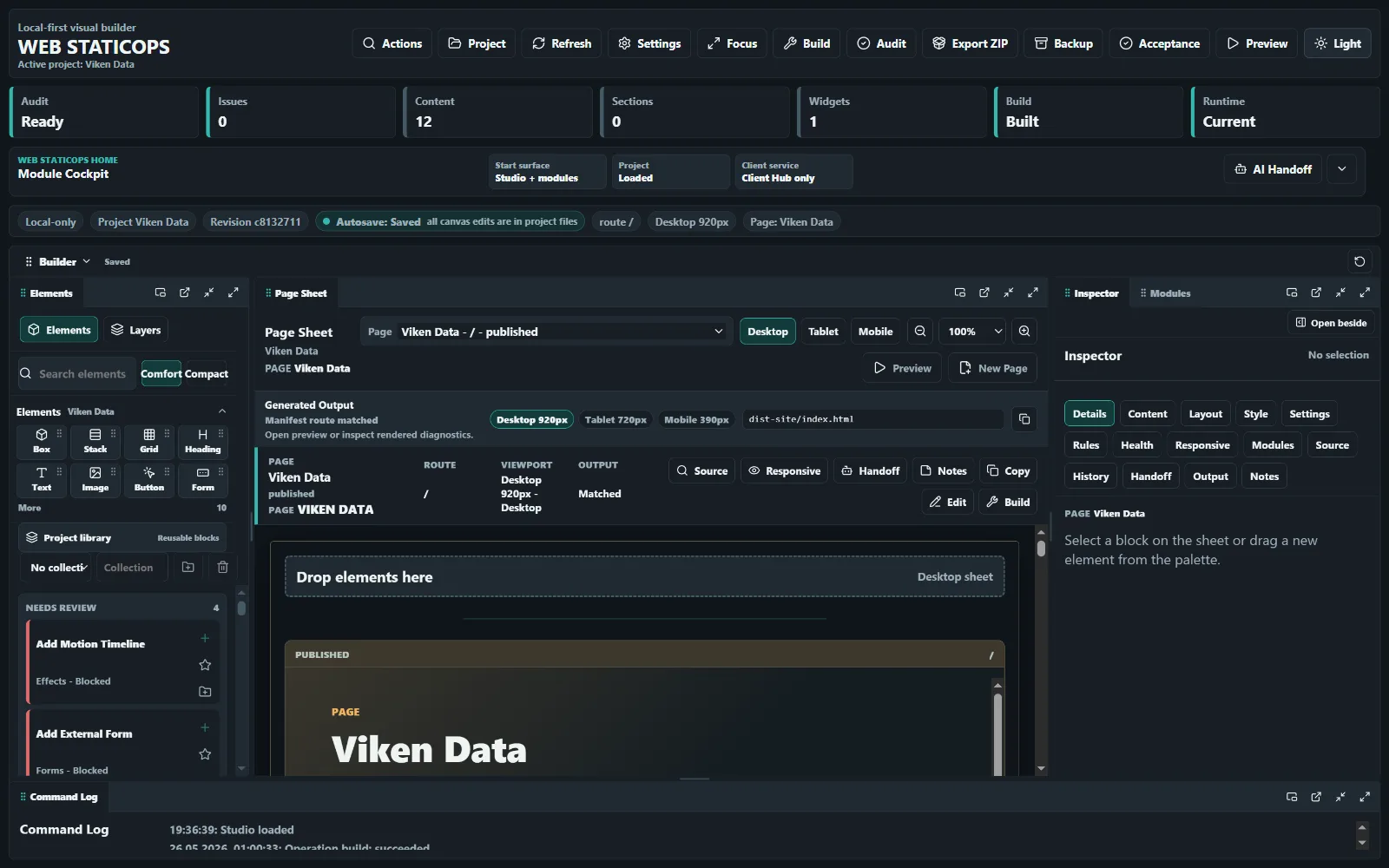Click the New Page button

pos(993,368)
